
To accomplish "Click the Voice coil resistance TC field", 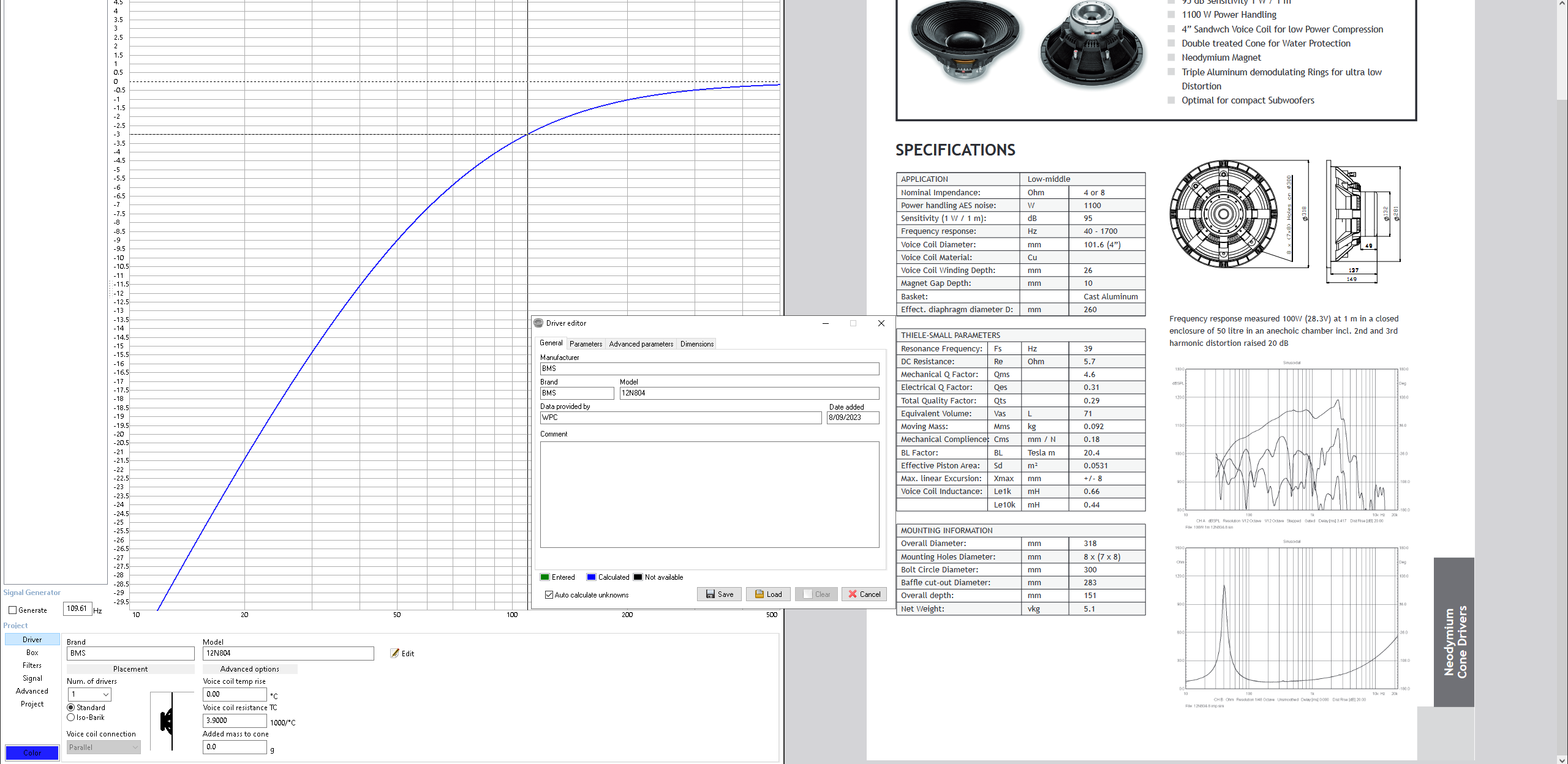I will 235,721.
